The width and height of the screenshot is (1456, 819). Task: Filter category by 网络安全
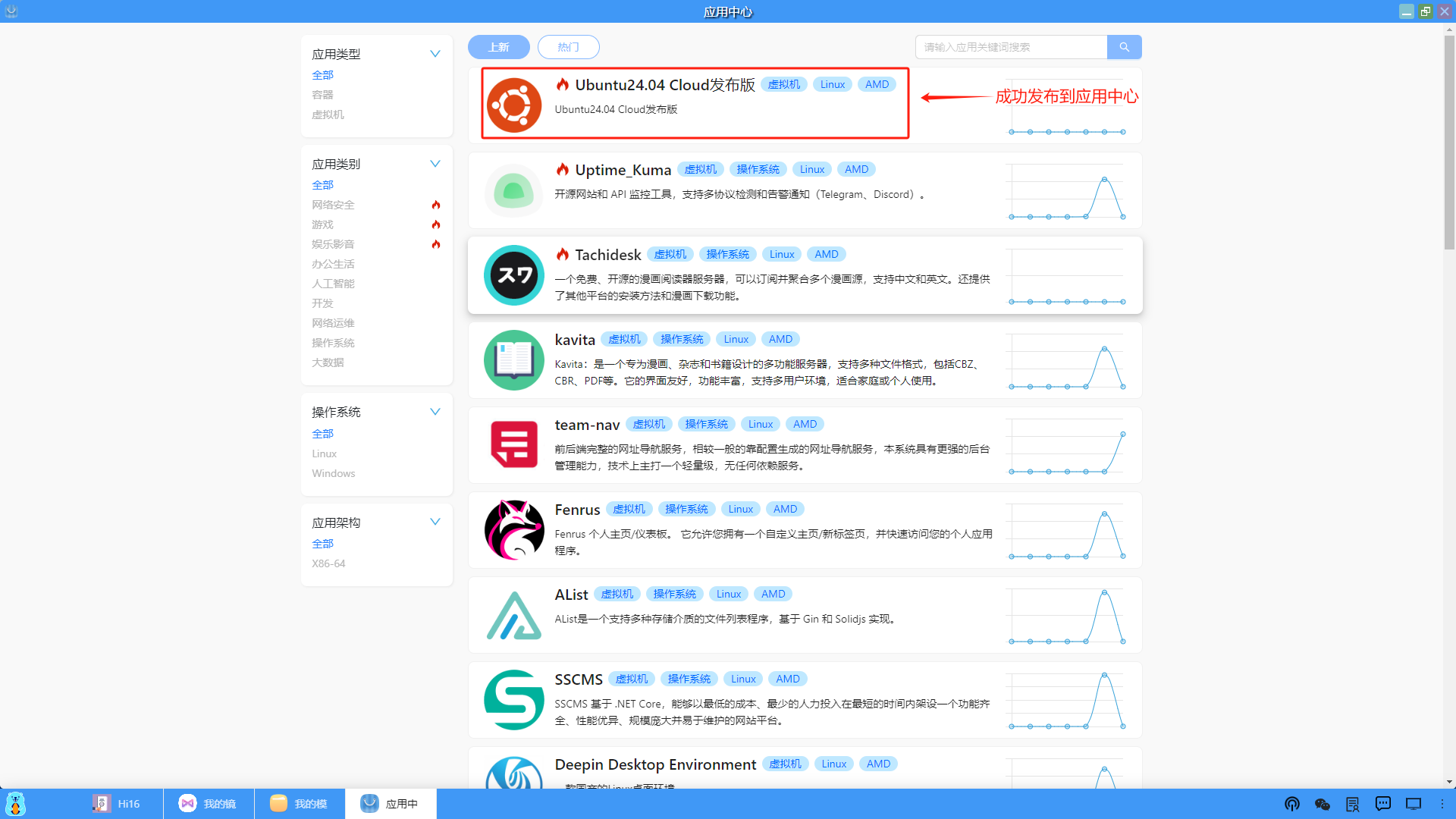333,205
